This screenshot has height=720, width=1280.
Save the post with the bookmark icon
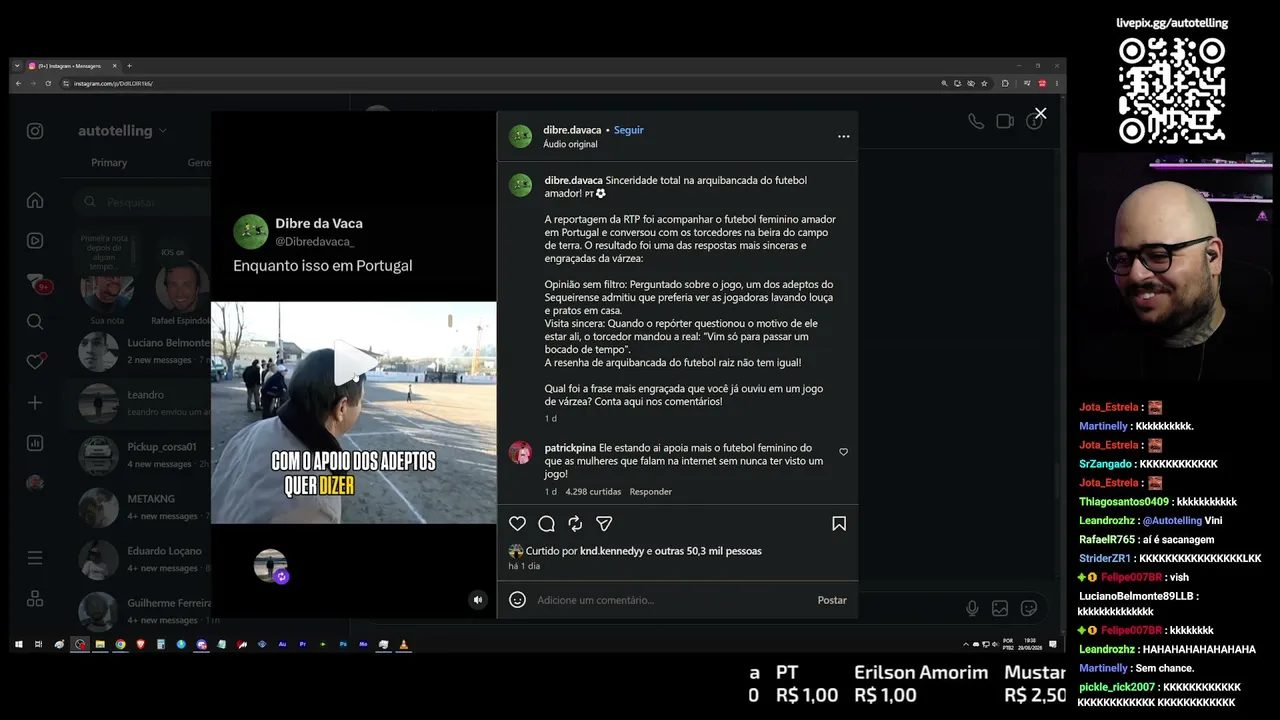(839, 524)
